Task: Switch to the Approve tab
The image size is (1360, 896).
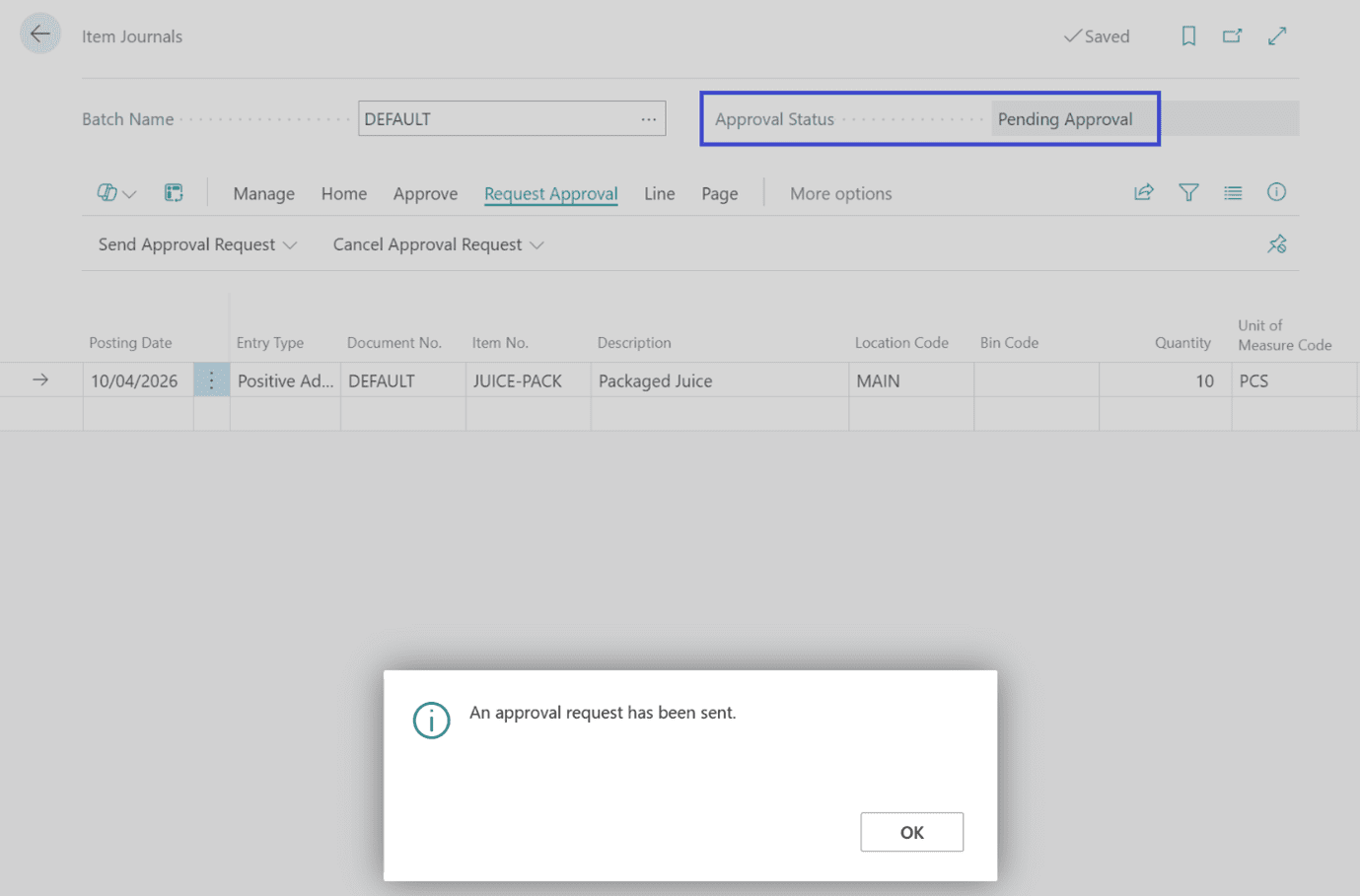Action: pos(425,194)
